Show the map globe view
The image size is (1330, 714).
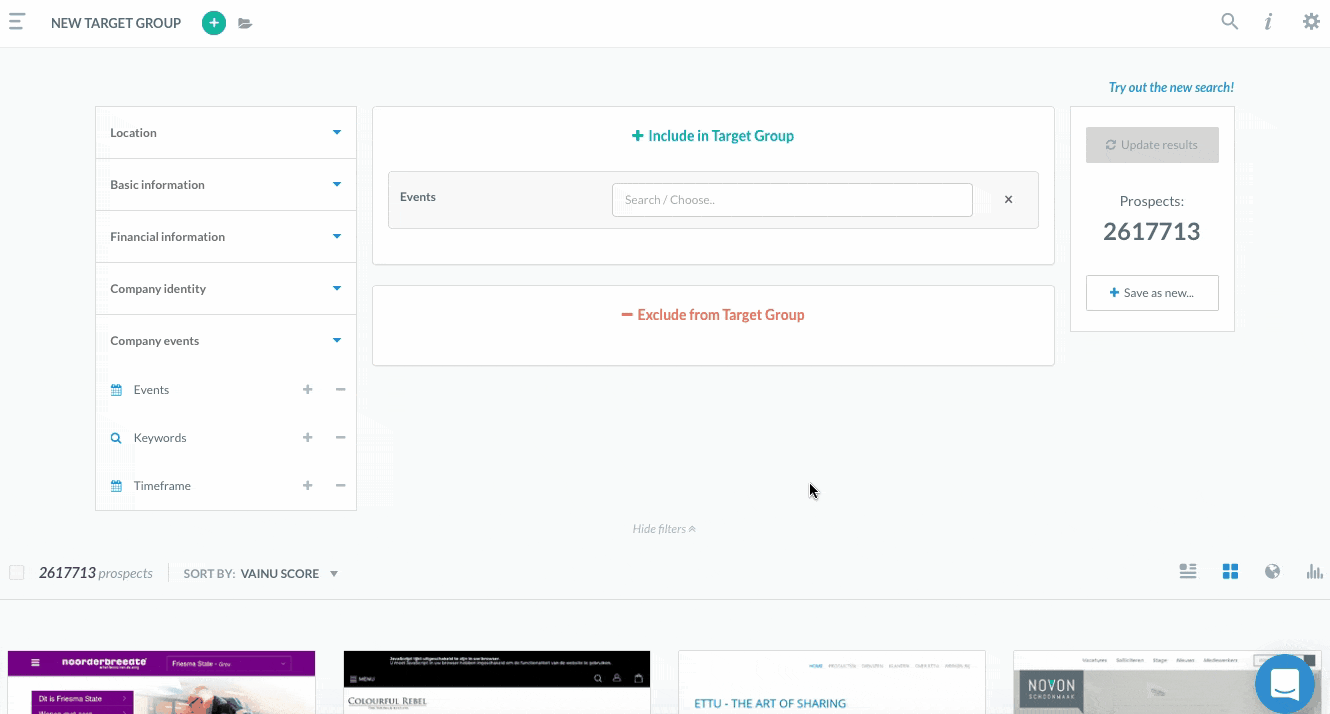coord(1272,572)
